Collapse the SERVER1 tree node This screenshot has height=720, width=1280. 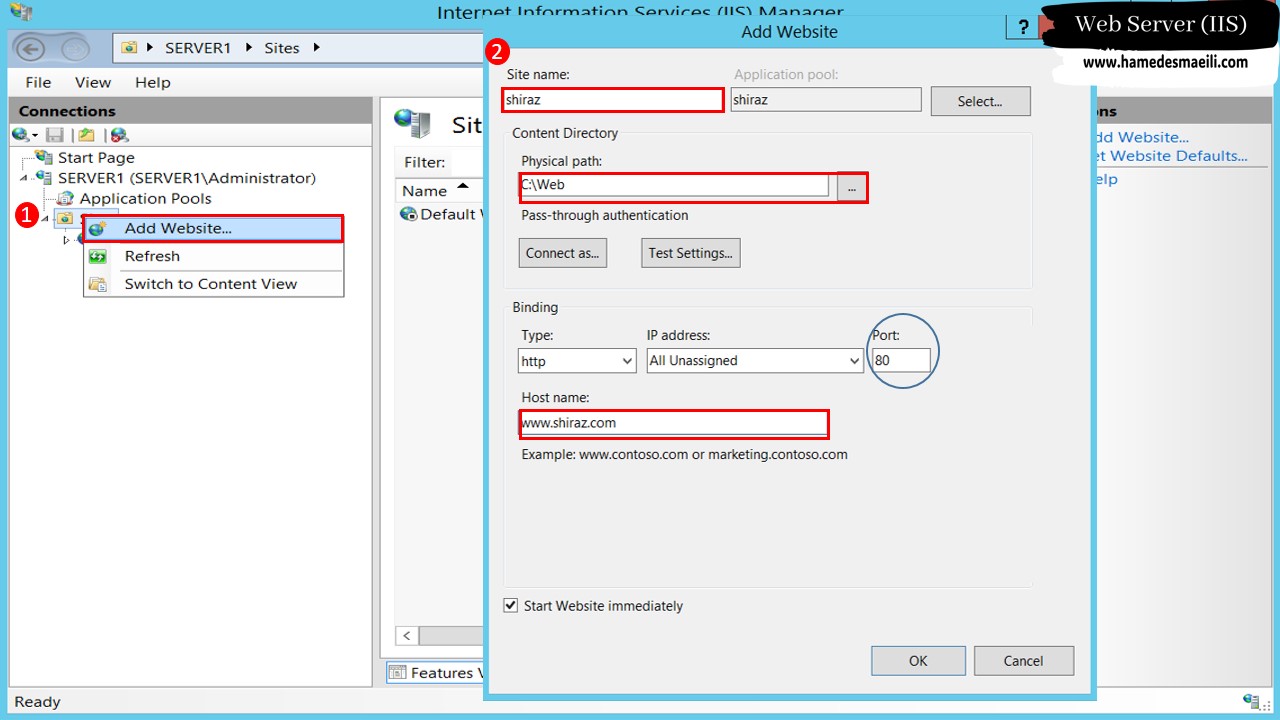24,178
